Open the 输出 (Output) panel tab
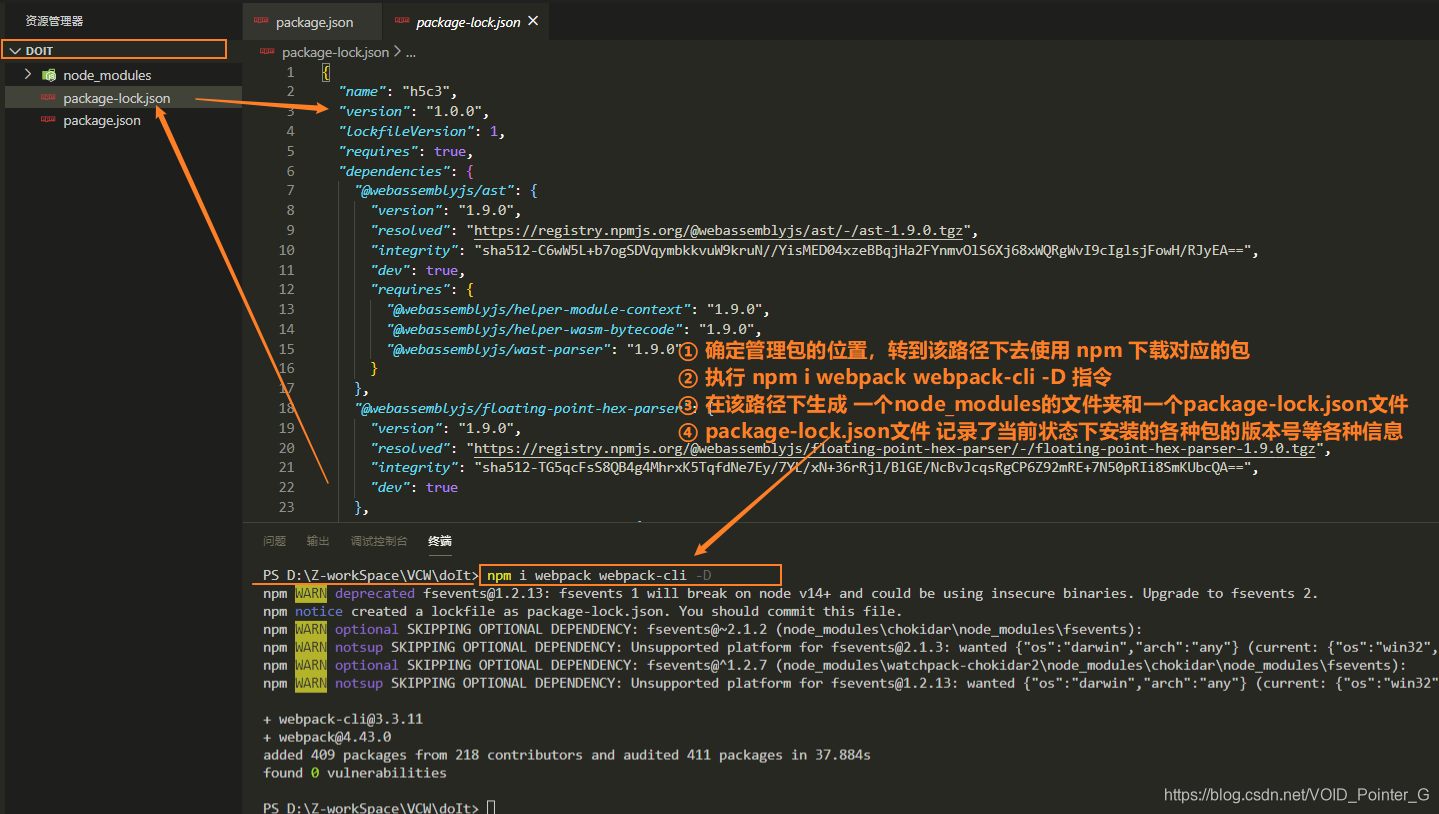Image resolution: width=1439 pixels, height=814 pixels. [318, 541]
